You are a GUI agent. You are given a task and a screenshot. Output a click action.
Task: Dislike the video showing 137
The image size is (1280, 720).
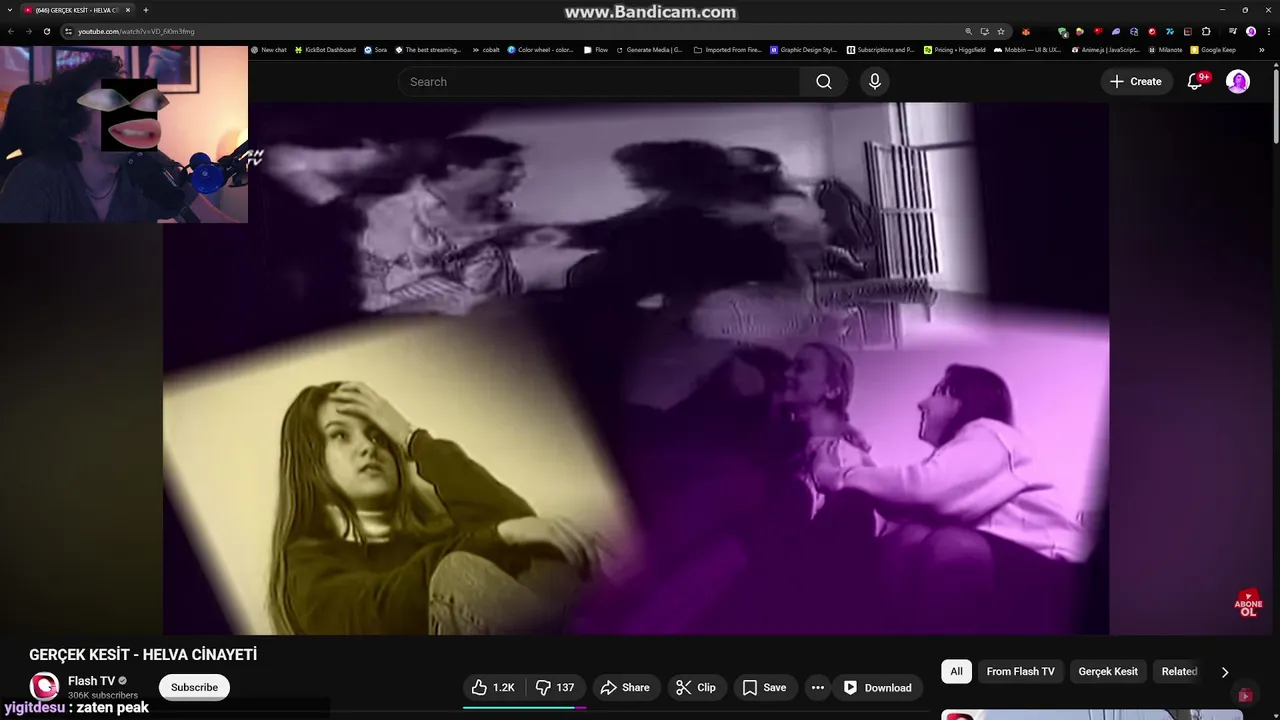555,687
